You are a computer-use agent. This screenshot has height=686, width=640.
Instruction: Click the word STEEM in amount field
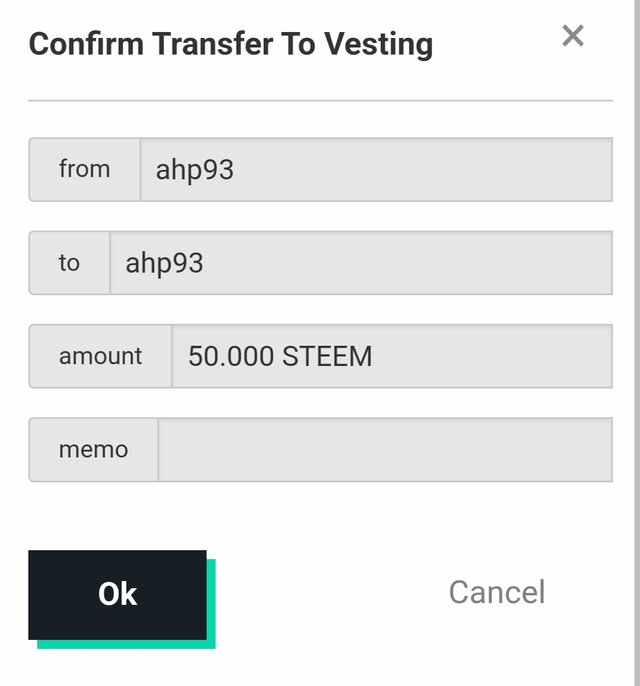coord(327,356)
